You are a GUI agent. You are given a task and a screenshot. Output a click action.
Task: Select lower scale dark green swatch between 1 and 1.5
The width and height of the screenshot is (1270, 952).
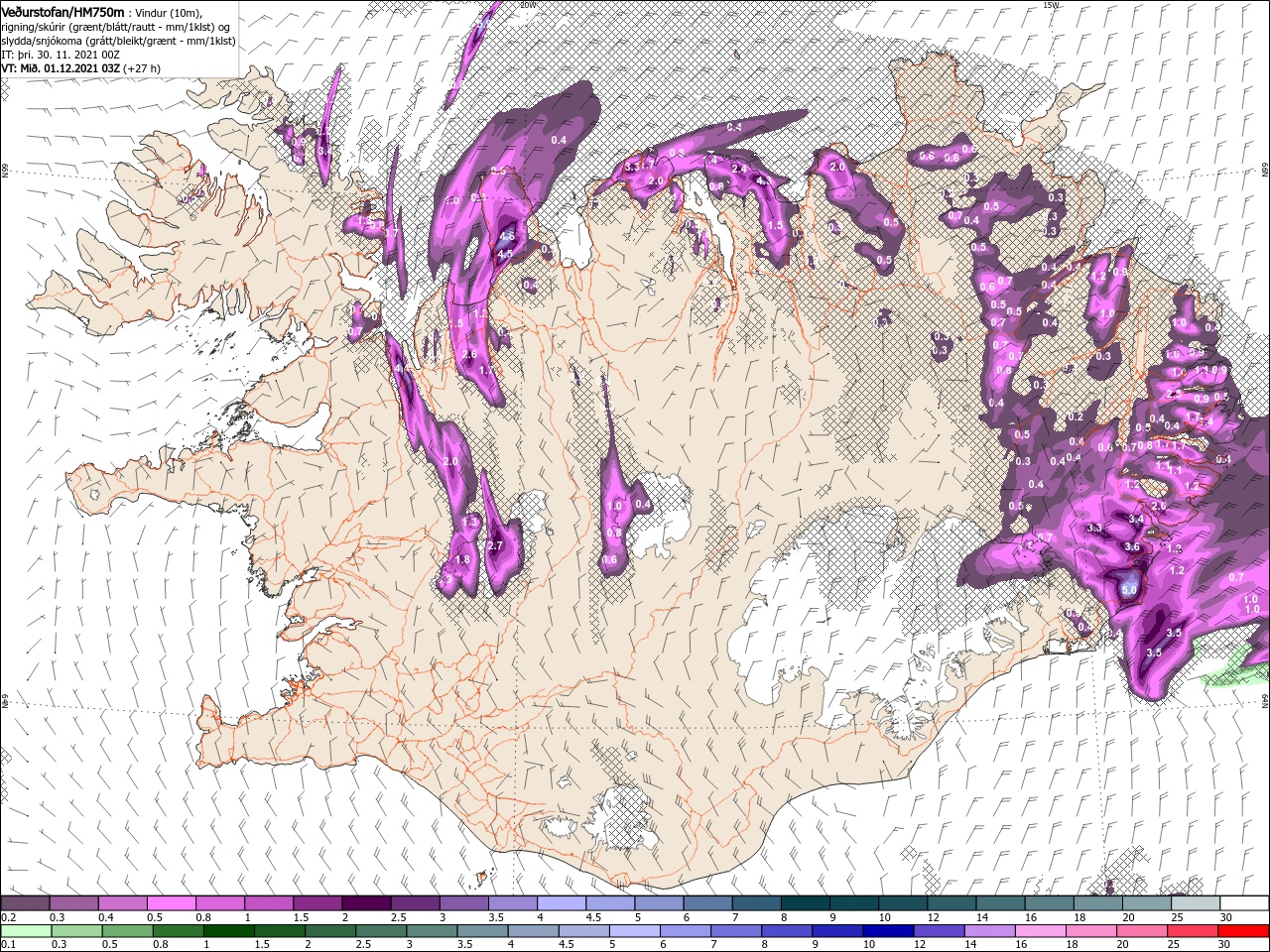click(230, 931)
